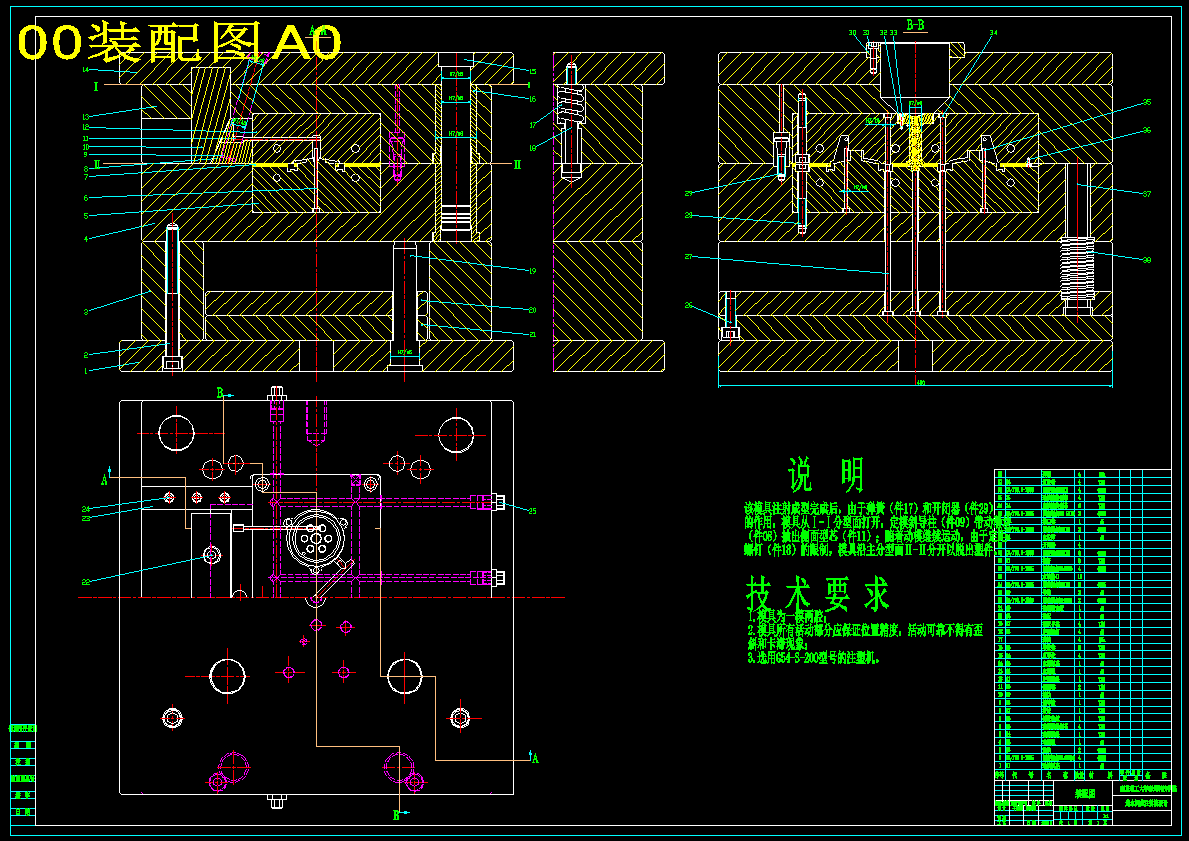Select callout number 35 in B-B view
This screenshot has height=841, width=1189.
[1147, 102]
